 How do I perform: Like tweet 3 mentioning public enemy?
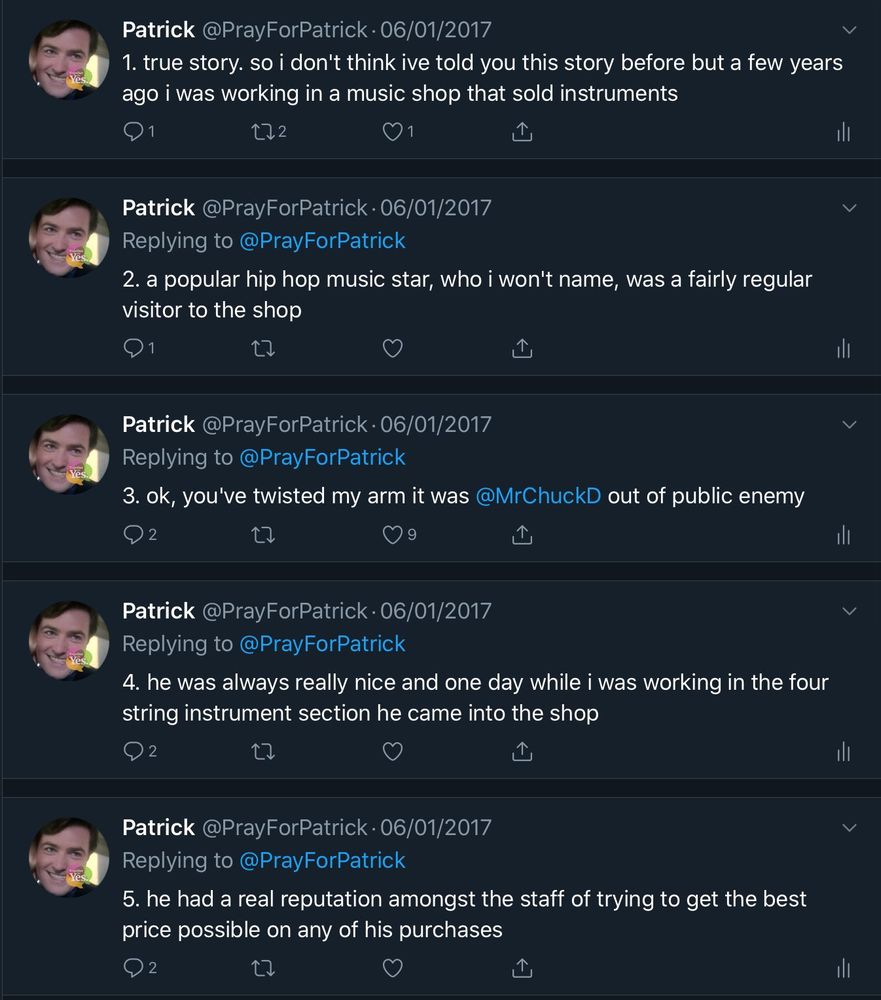point(393,535)
